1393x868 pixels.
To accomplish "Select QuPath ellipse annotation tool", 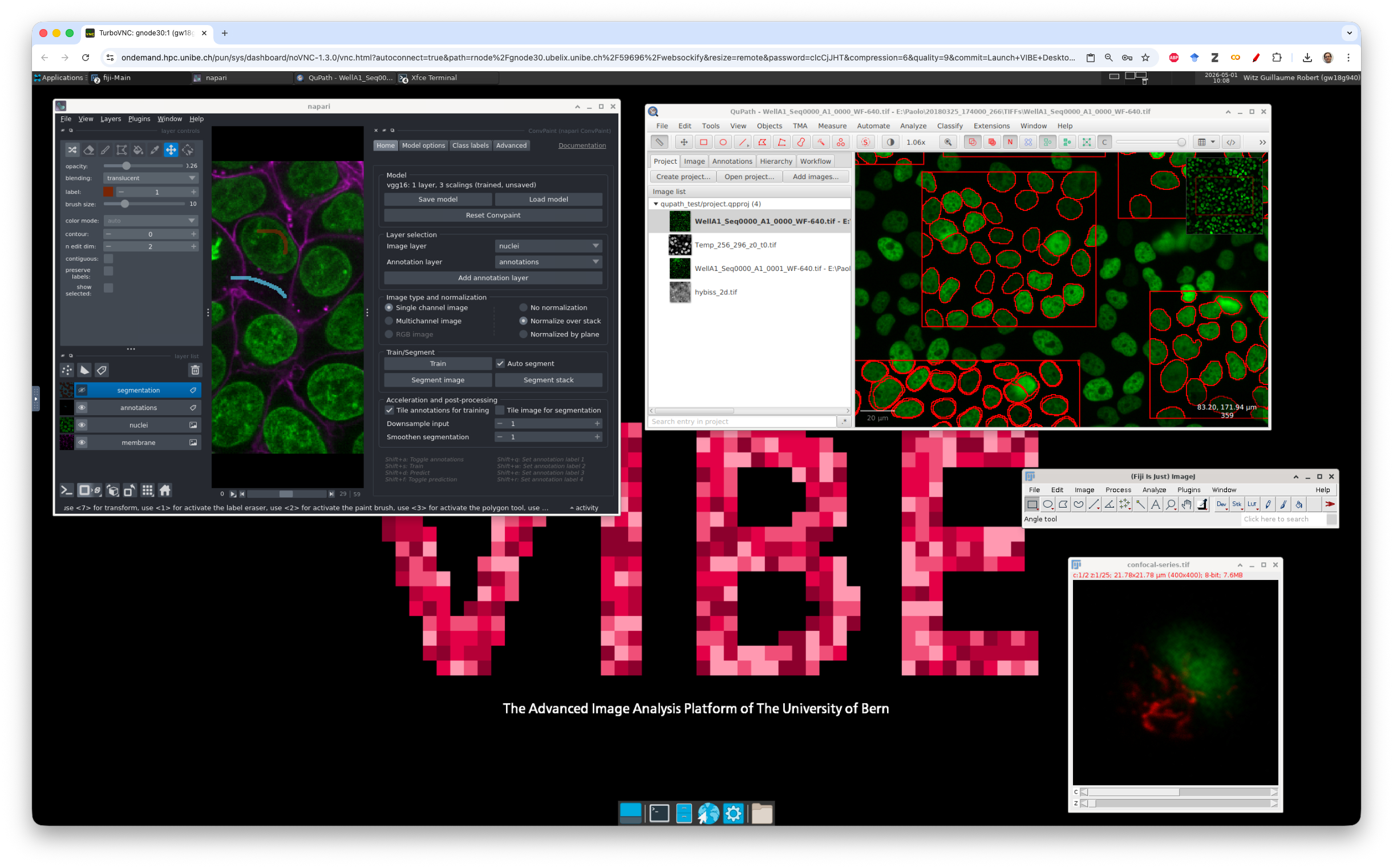I will click(723, 143).
